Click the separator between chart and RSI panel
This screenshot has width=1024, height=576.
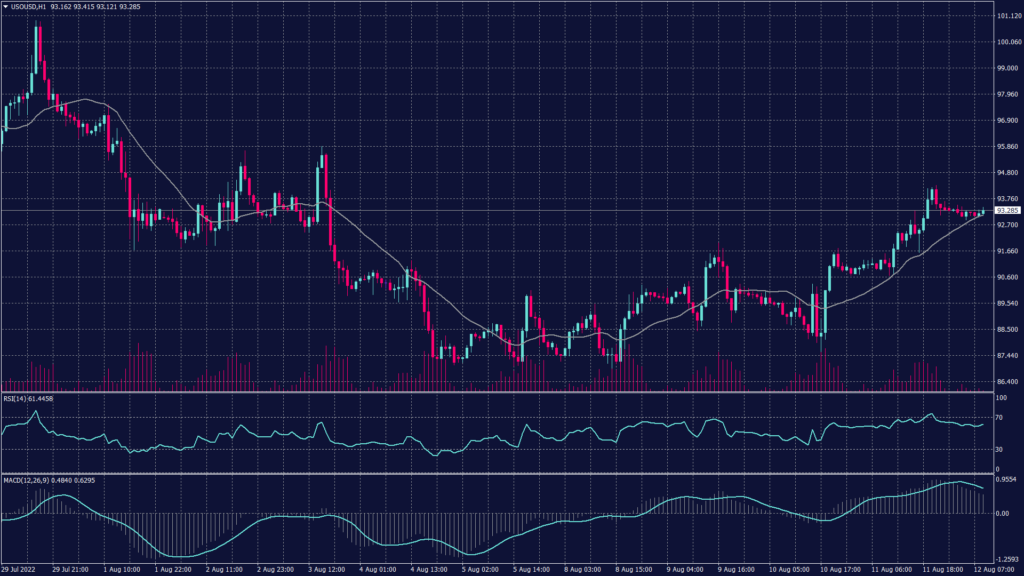click(500, 393)
